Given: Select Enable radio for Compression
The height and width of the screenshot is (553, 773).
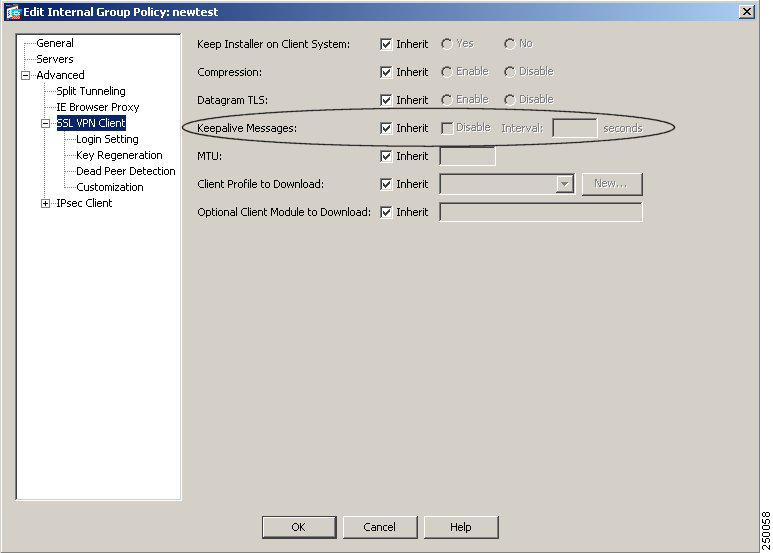Looking at the screenshot, I should (447, 72).
